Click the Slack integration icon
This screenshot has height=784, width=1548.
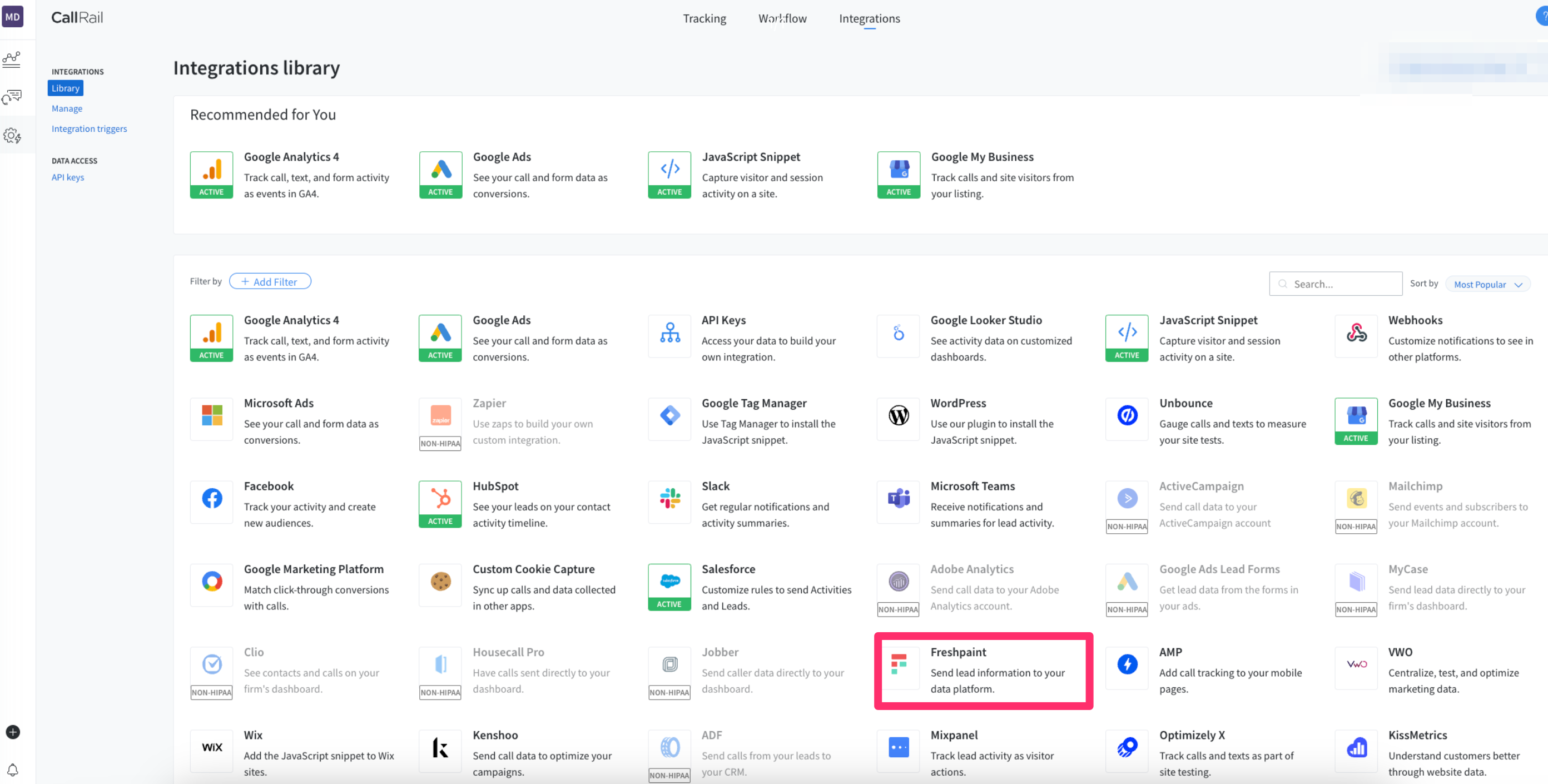669,499
